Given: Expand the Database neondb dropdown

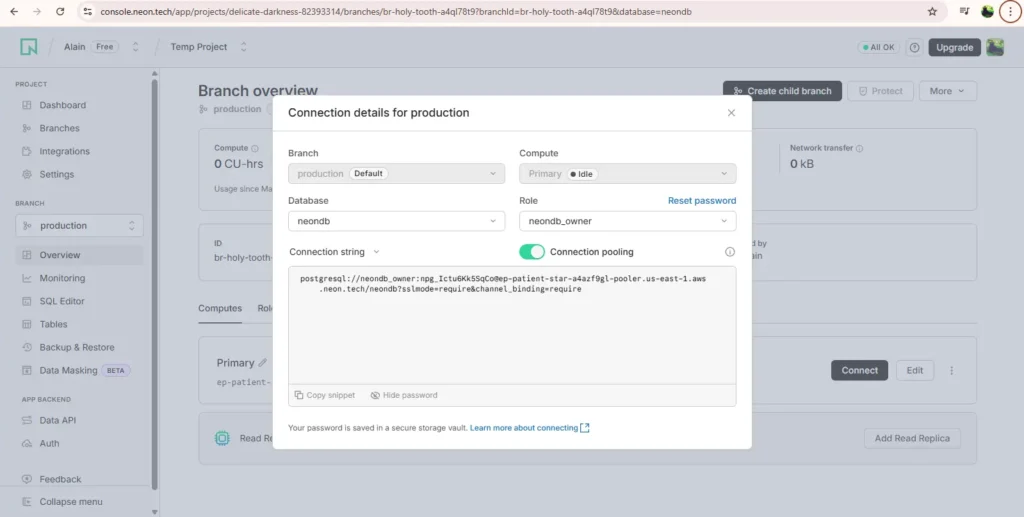Looking at the screenshot, I should point(396,221).
